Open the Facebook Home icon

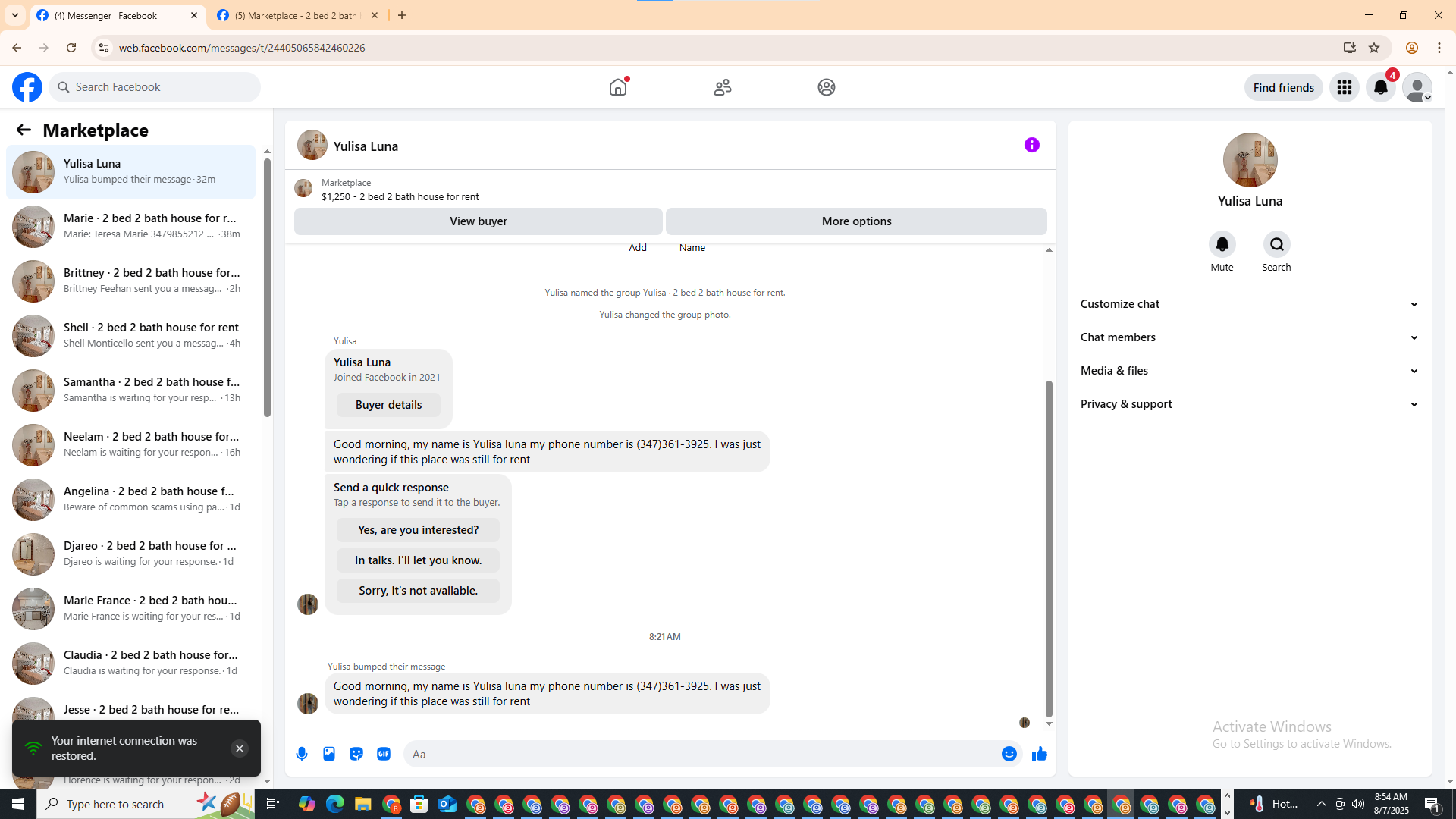[618, 87]
